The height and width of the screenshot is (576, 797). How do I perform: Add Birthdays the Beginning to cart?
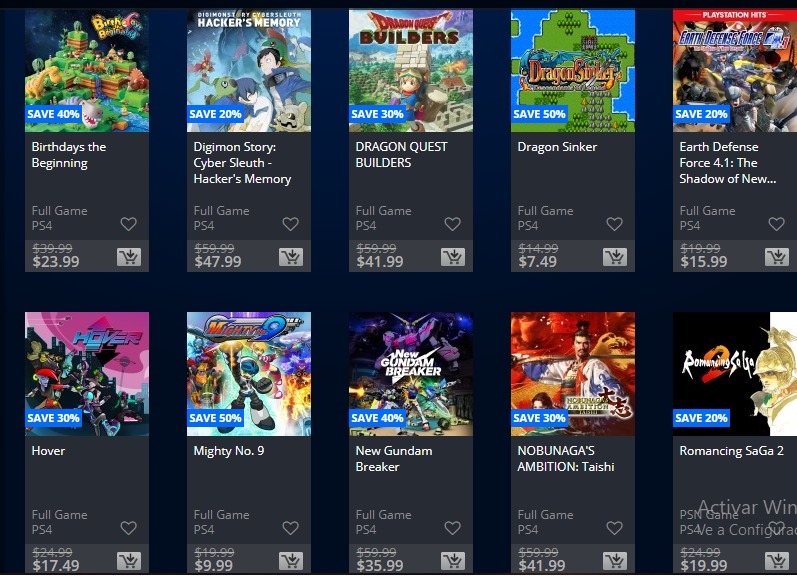click(x=129, y=257)
